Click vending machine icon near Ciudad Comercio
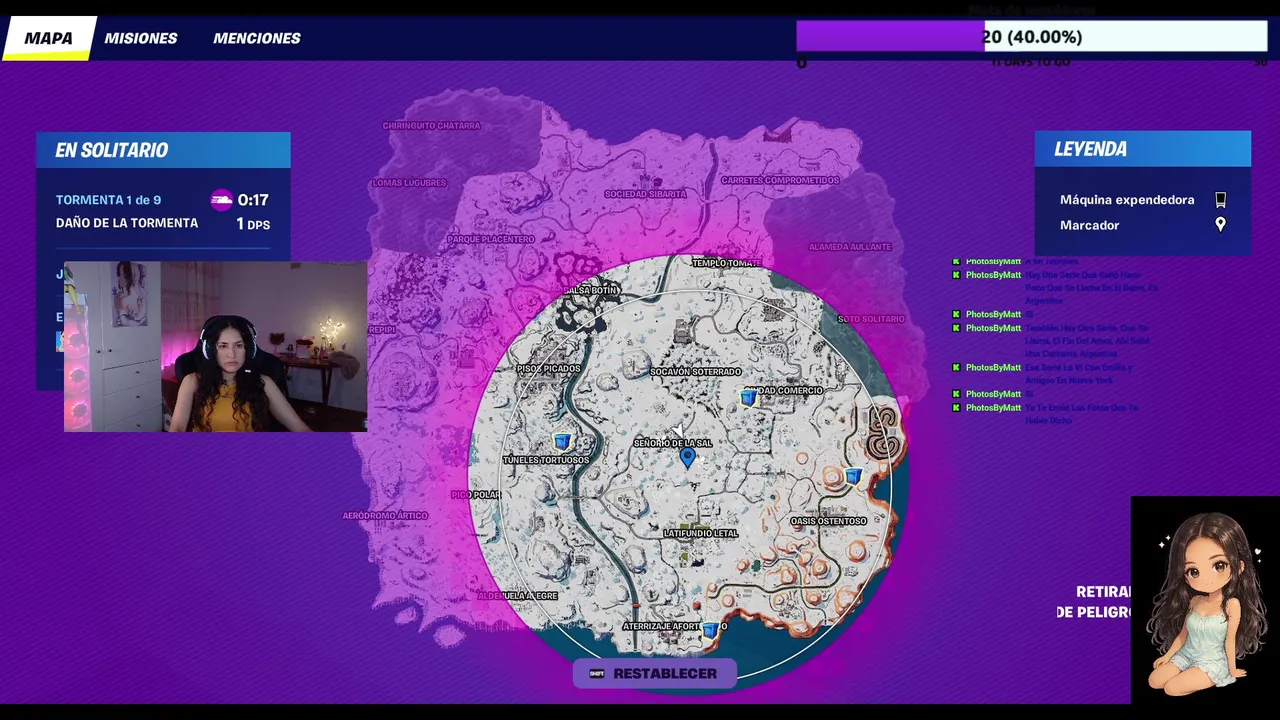 coord(747,399)
